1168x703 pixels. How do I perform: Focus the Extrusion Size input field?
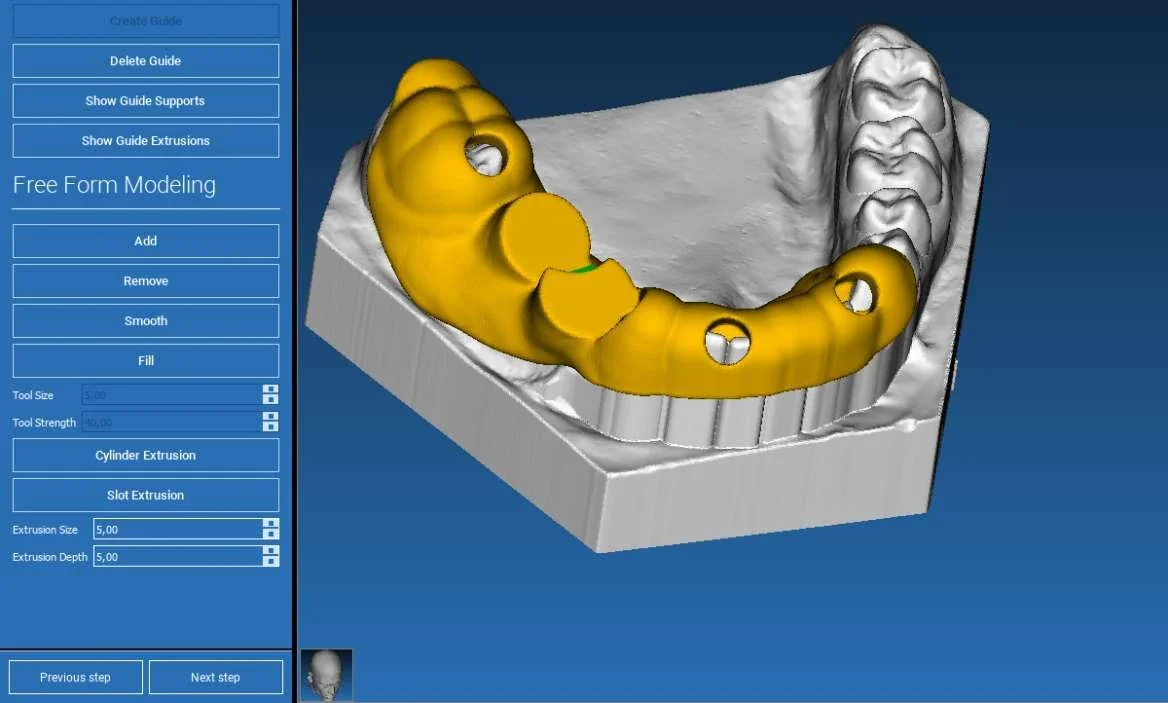pyautogui.click(x=178, y=529)
